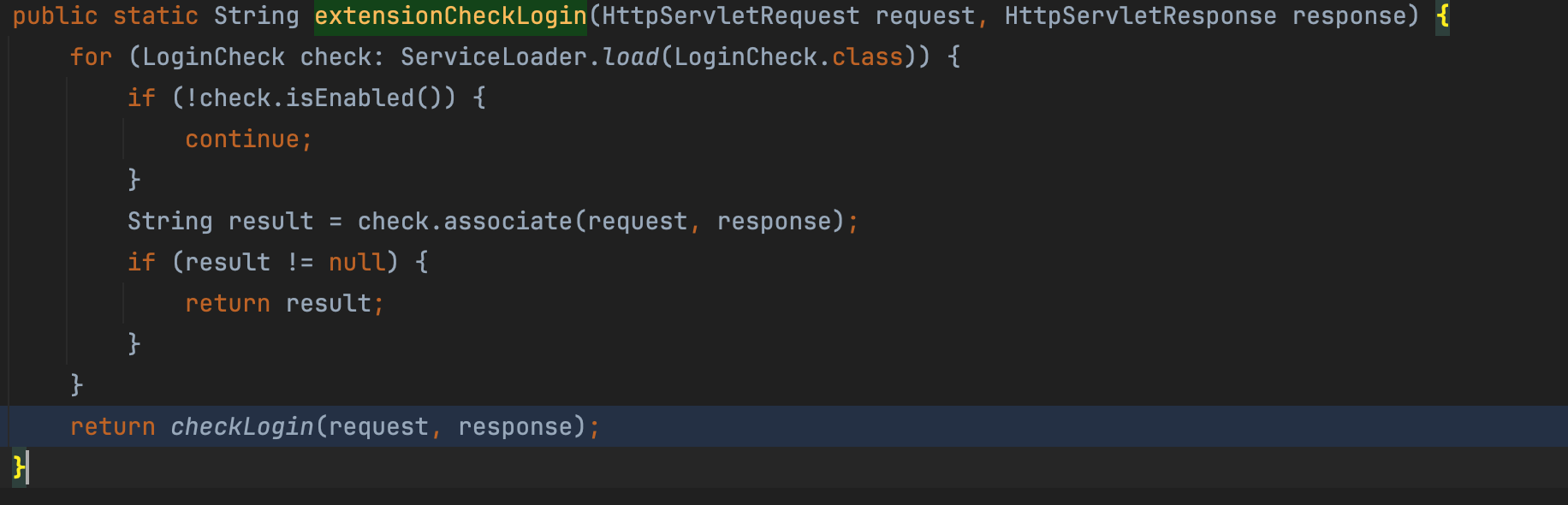Click the null keyword in the condition
This screenshot has width=1568, height=505.
(357, 263)
